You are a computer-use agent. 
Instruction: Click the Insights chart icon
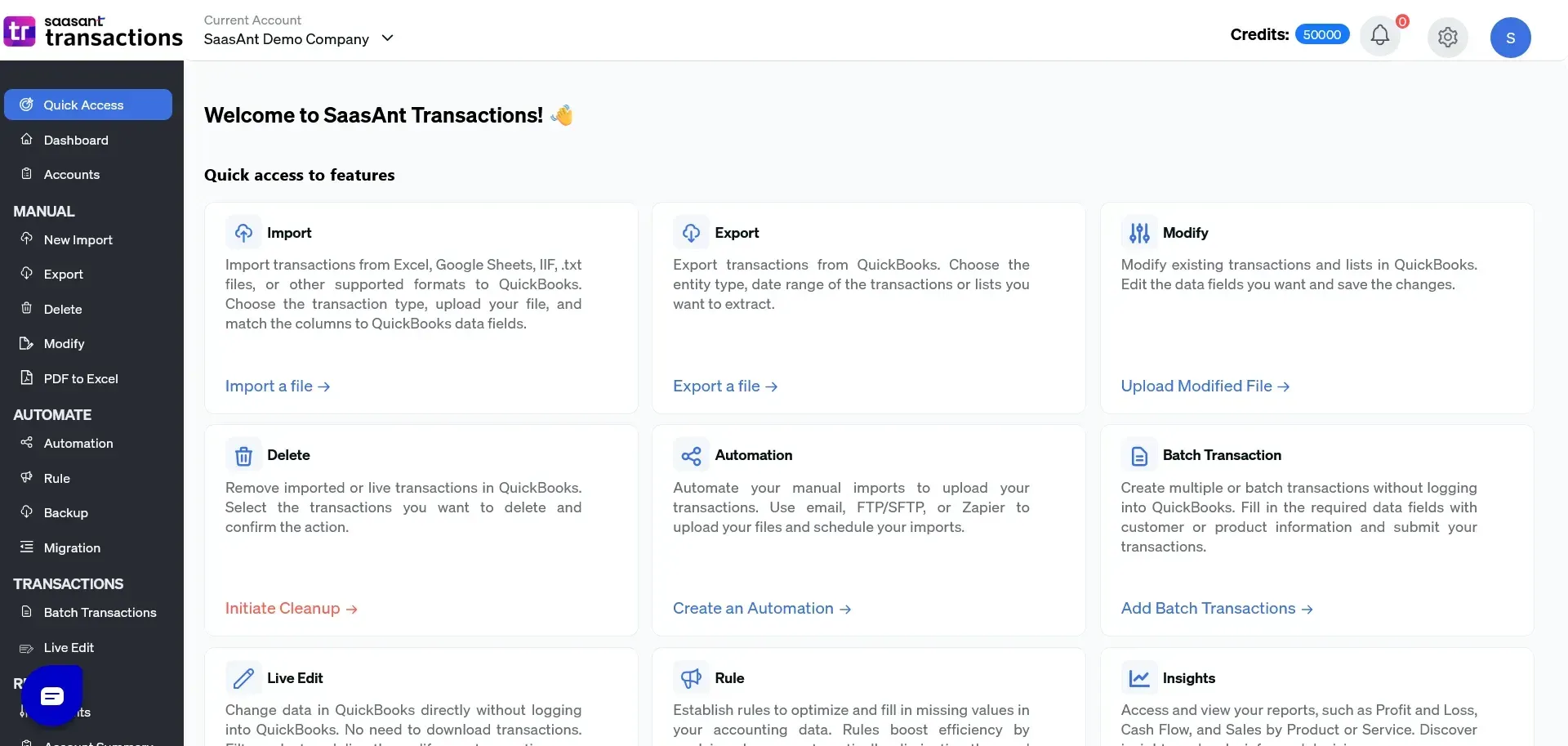(x=1139, y=678)
